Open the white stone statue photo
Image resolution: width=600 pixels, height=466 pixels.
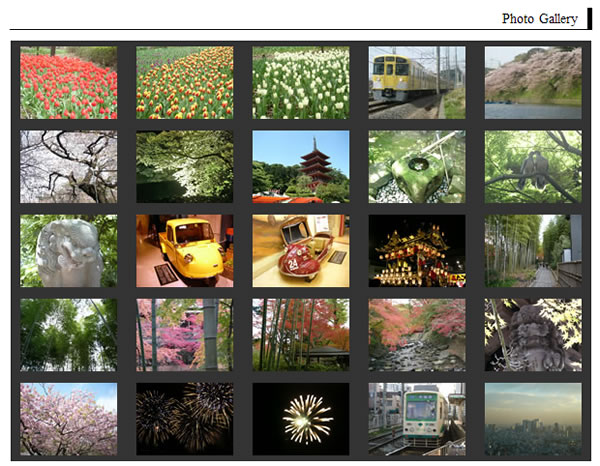(x=68, y=251)
